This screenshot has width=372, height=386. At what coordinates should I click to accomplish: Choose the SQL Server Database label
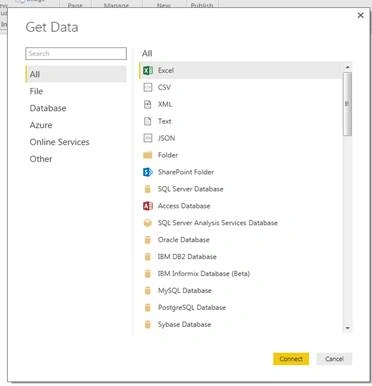click(x=191, y=189)
